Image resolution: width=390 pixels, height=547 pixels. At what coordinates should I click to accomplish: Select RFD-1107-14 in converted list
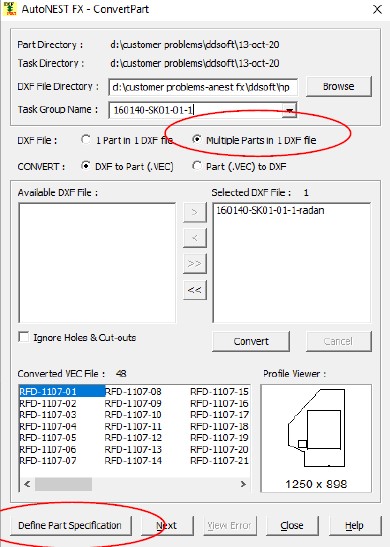click(x=133, y=461)
